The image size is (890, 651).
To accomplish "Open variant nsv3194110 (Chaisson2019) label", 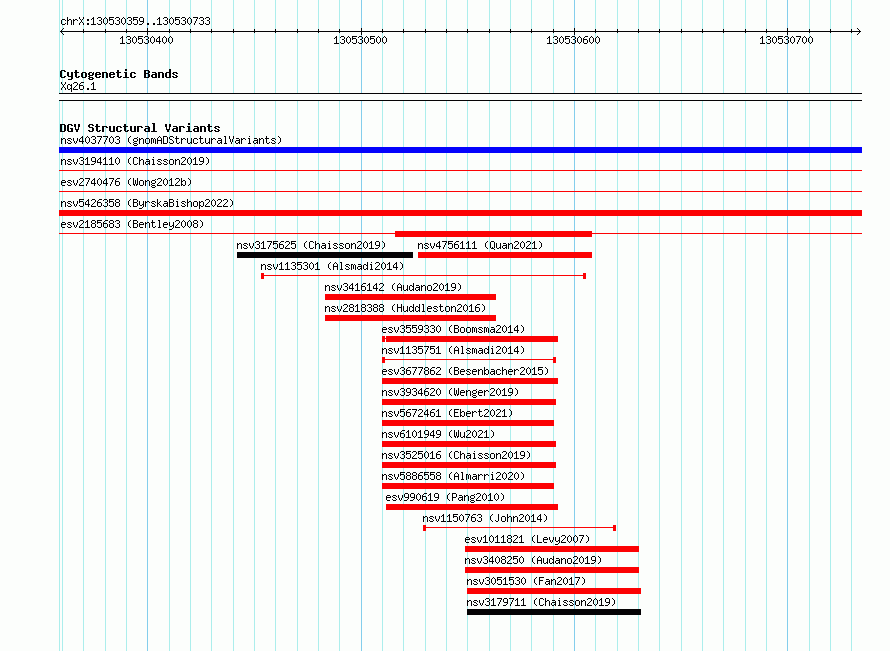I will (x=135, y=161).
